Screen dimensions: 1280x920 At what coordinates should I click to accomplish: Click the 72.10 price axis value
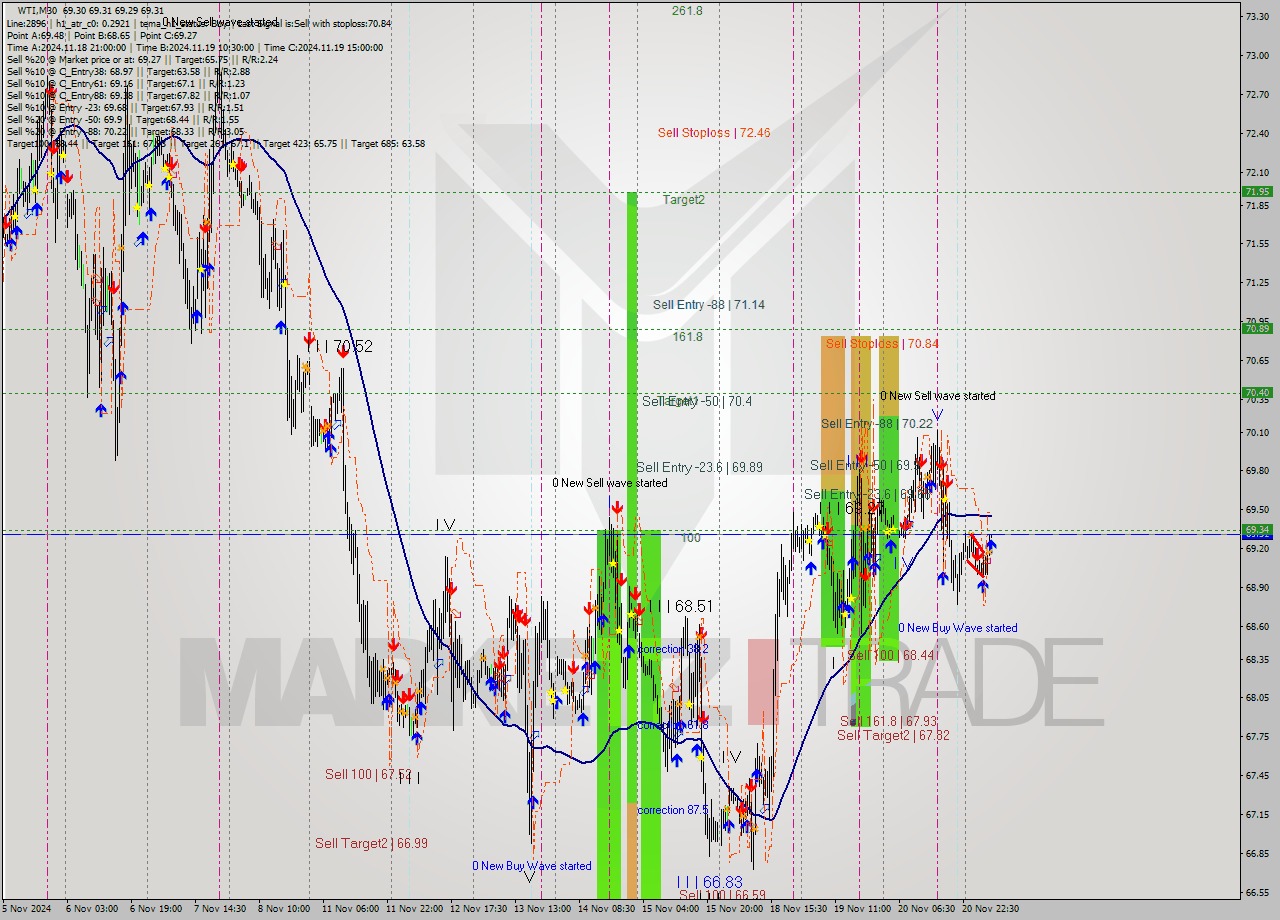[x=1257, y=172]
